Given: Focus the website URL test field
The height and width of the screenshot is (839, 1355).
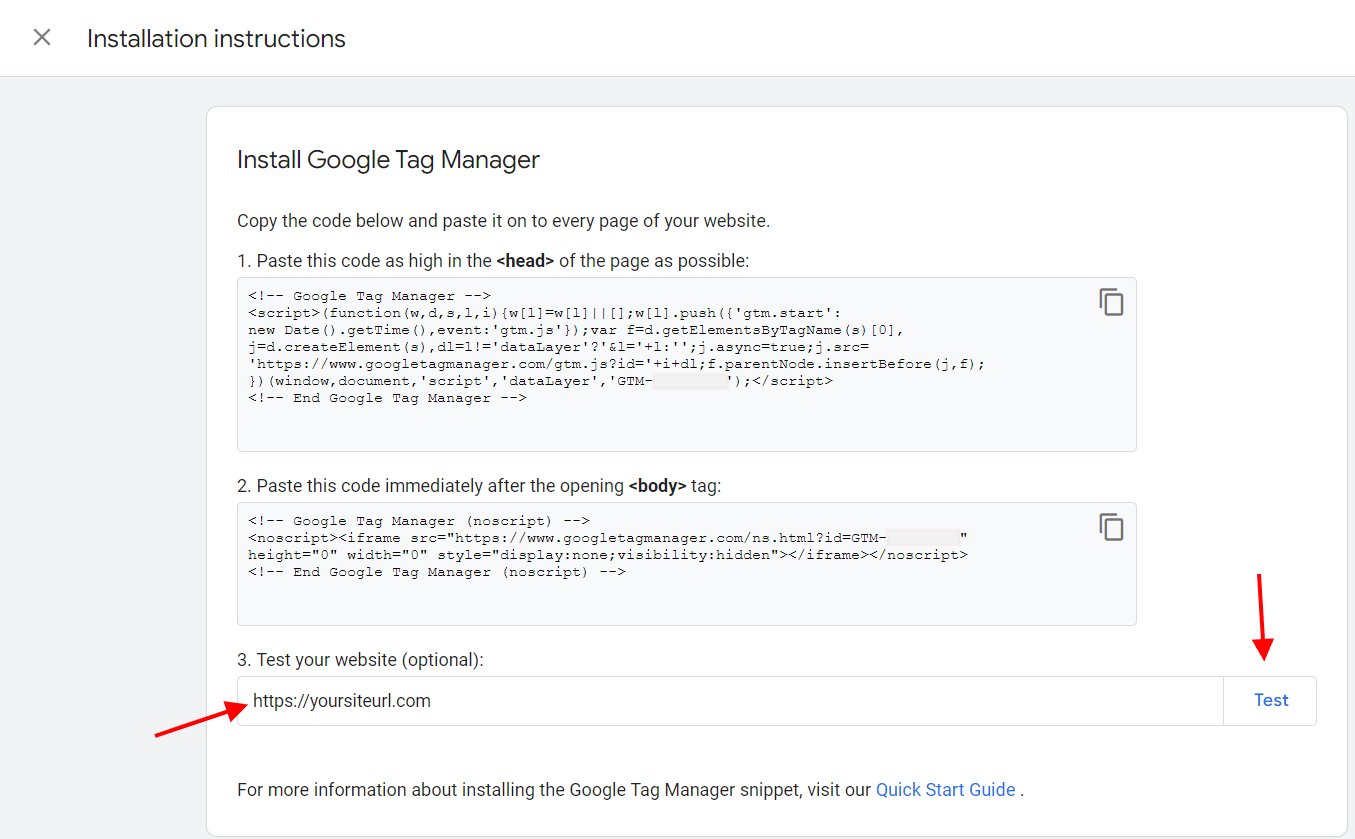Looking at the screenshot, I should click(730, 701).
